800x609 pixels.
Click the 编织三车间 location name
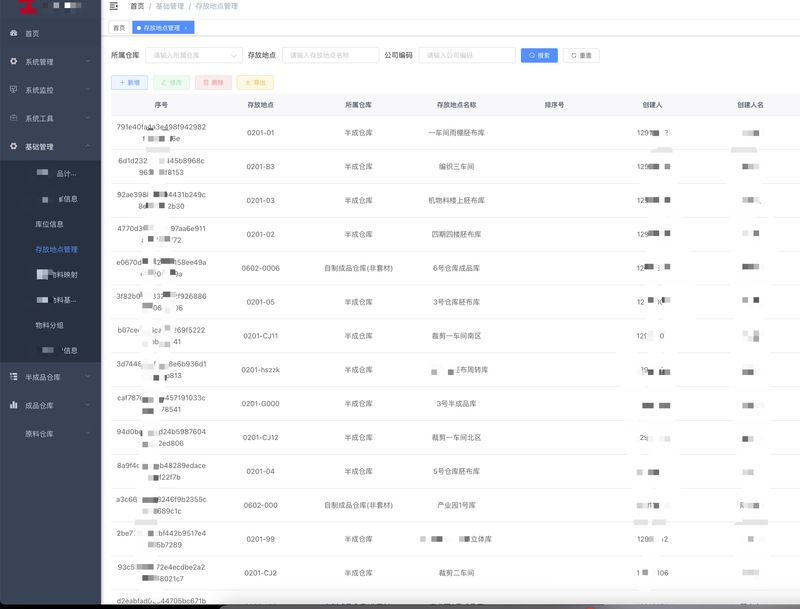[x=457, y=166]
